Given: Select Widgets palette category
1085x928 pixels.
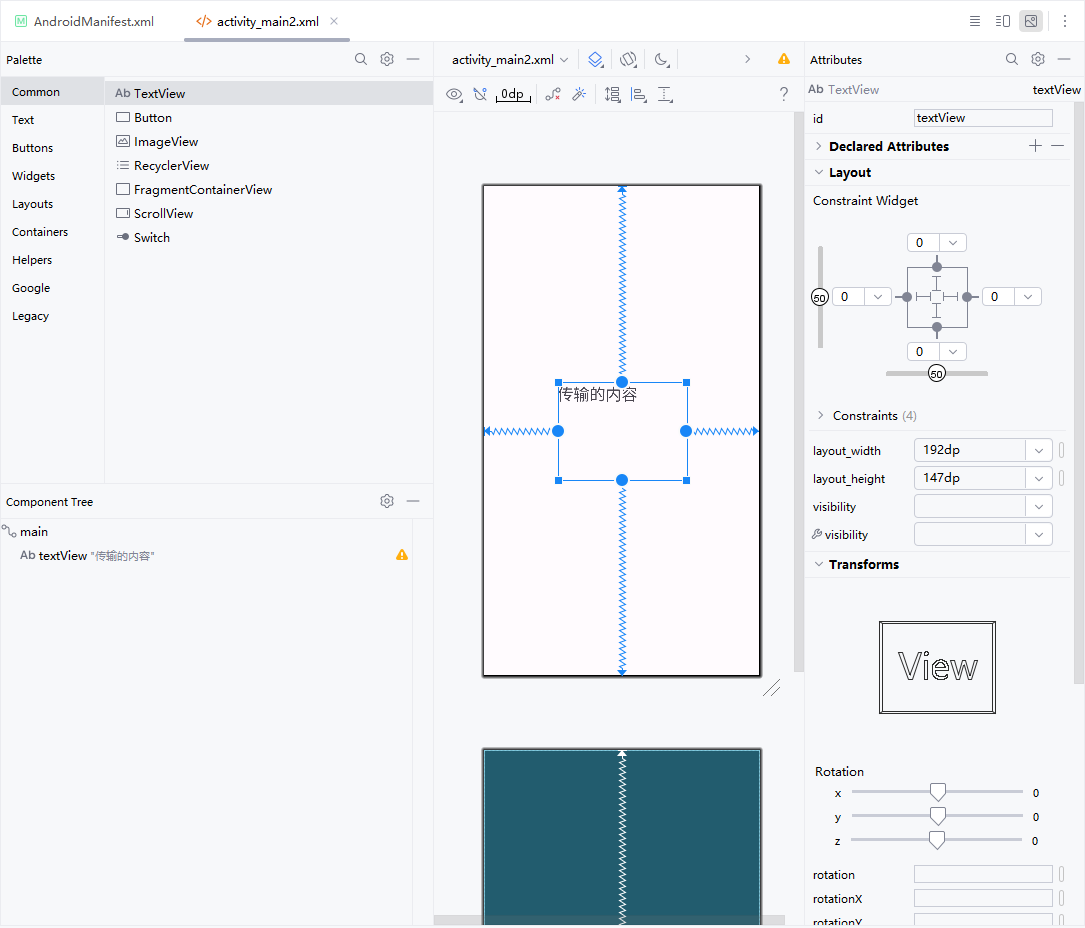Looking at the screenshot, I should 53,176.
